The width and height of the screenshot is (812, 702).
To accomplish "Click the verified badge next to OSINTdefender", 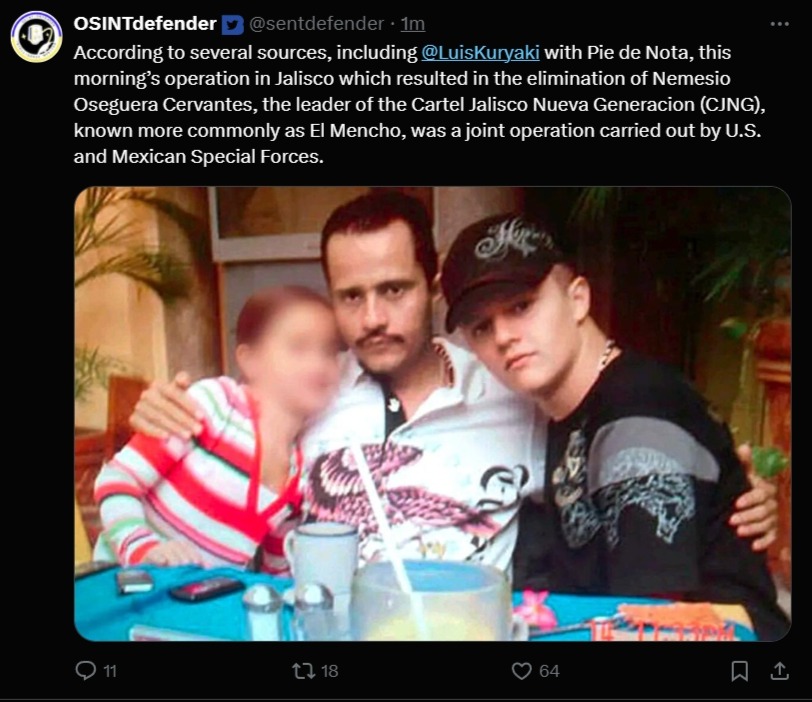I will [x=233, y=24].
